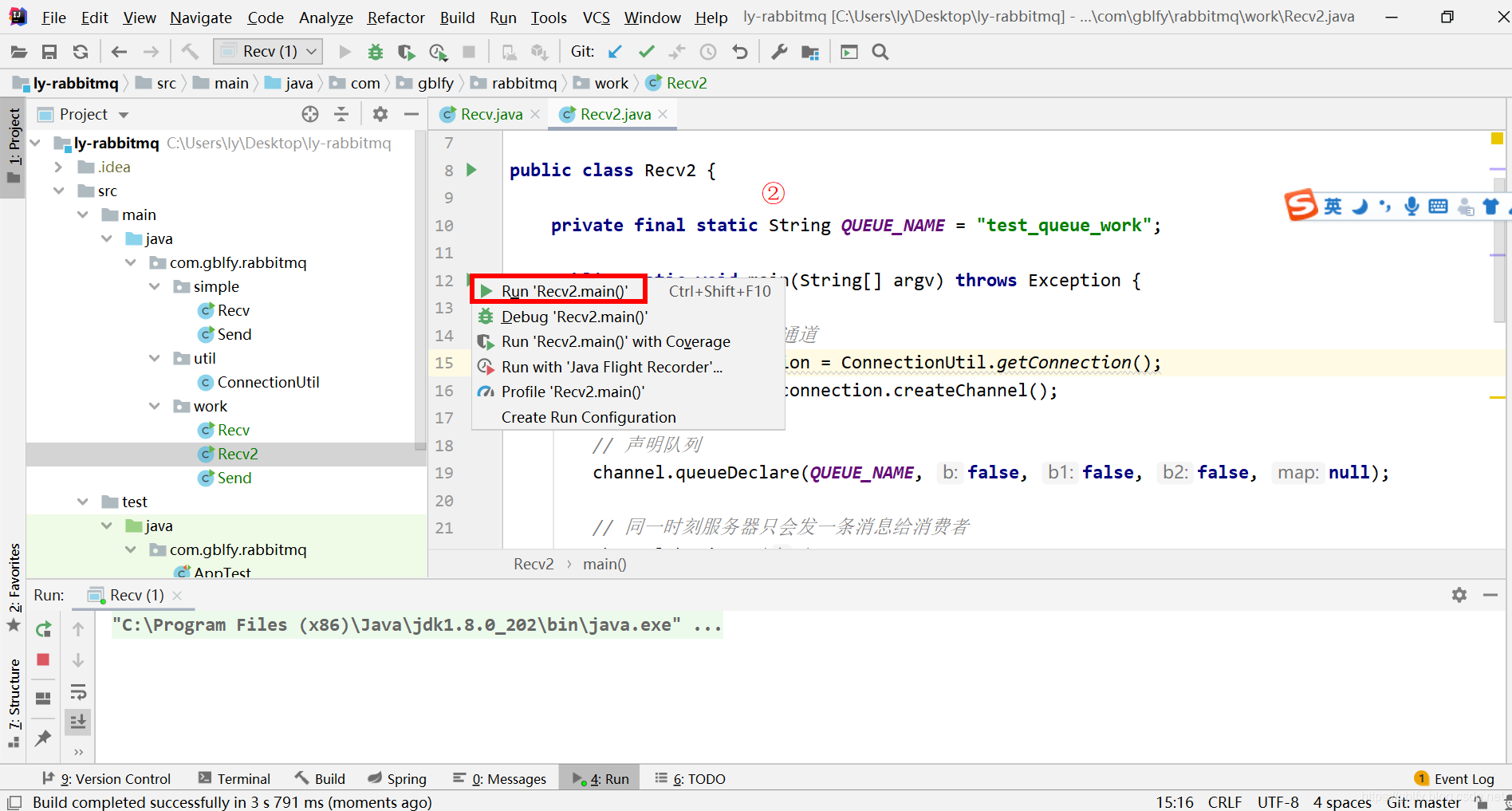Open the 6: TODO tool window
The width and height of the screenshot is (1512, 811).
pos(690,779)
